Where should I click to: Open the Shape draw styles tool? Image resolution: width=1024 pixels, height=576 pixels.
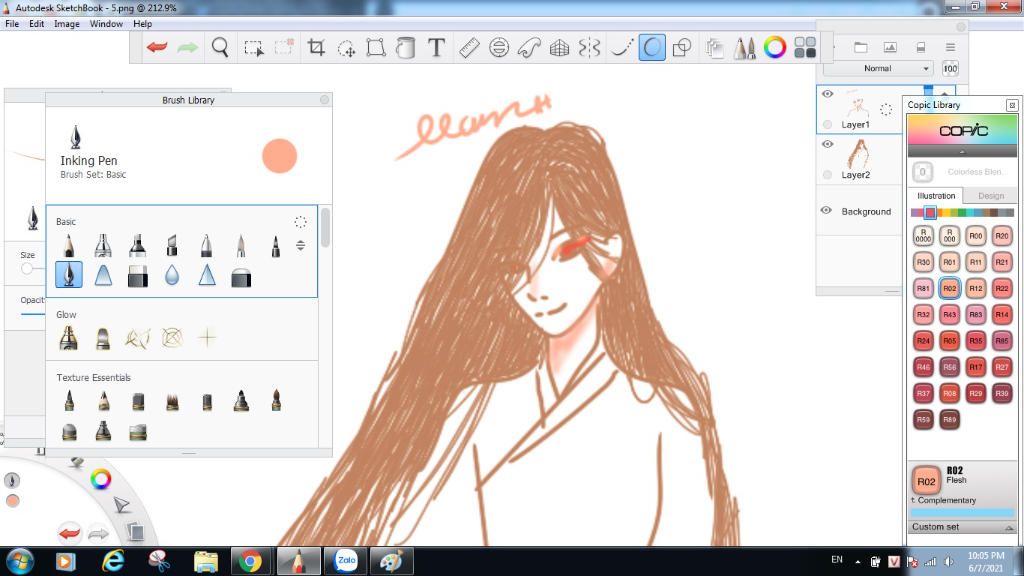pos(682,48)
